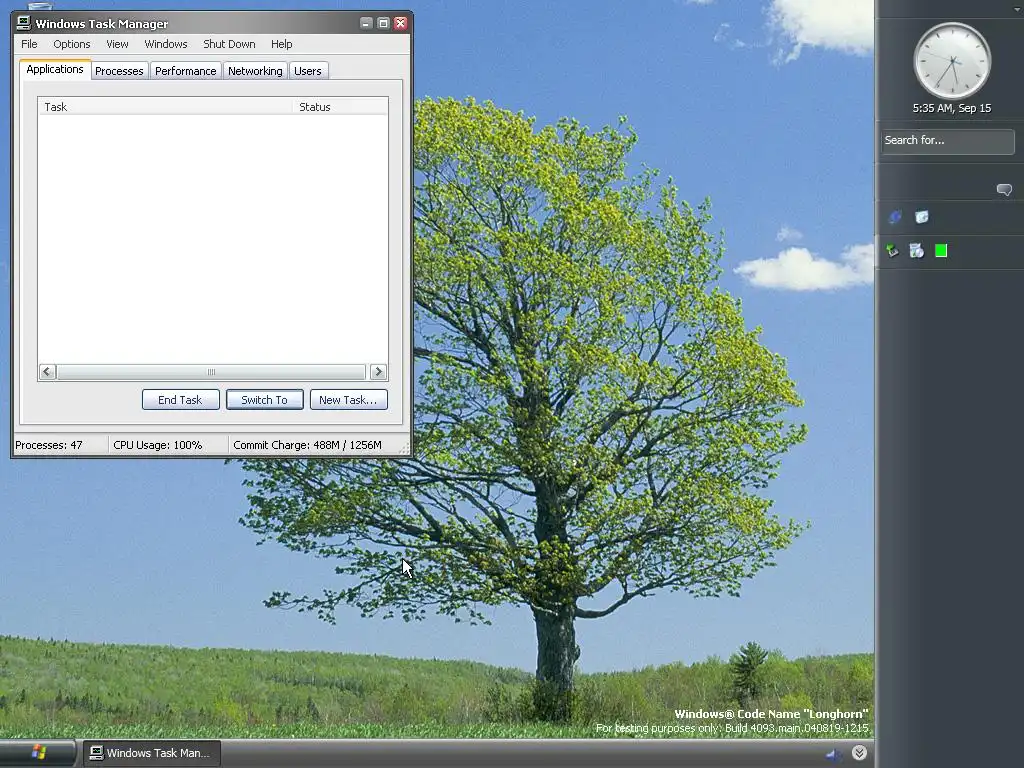Minimize the Task Manager window

[x=366, y=24]
